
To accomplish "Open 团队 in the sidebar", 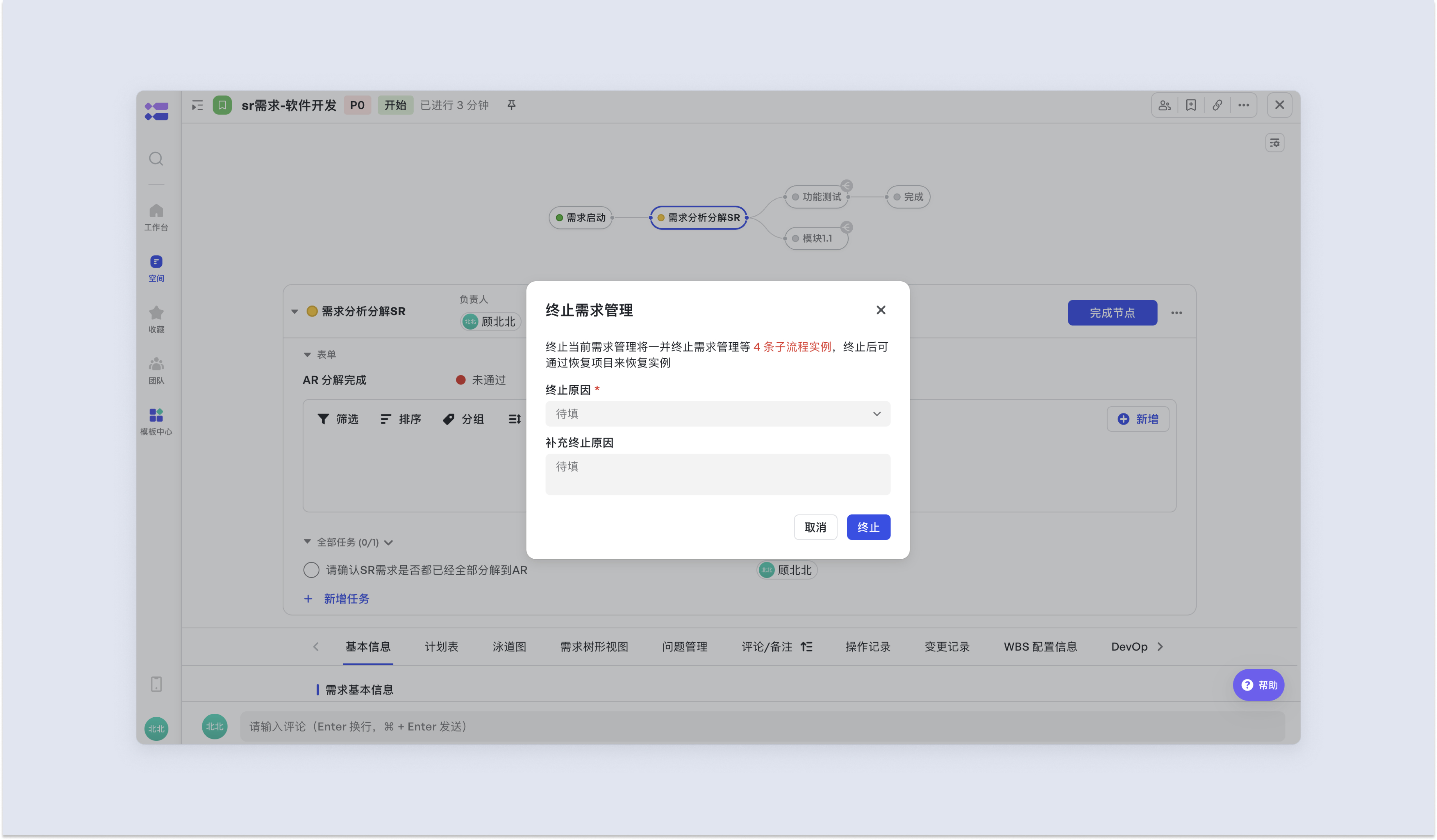I will point(156,371).
